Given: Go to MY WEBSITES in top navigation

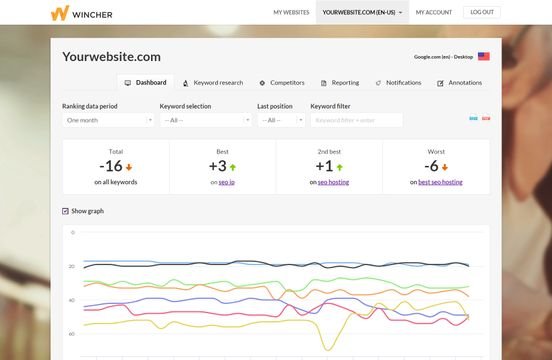Looking at the screenshot, I should tap(291, 12).
